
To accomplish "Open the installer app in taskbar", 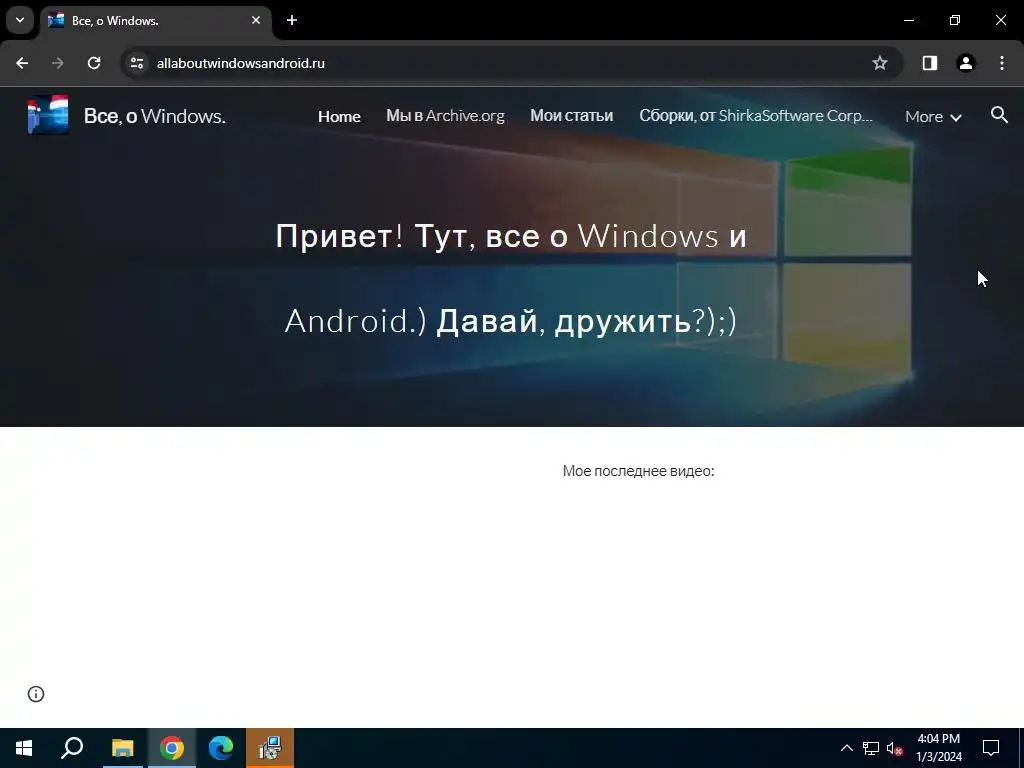I will point(270,748).
